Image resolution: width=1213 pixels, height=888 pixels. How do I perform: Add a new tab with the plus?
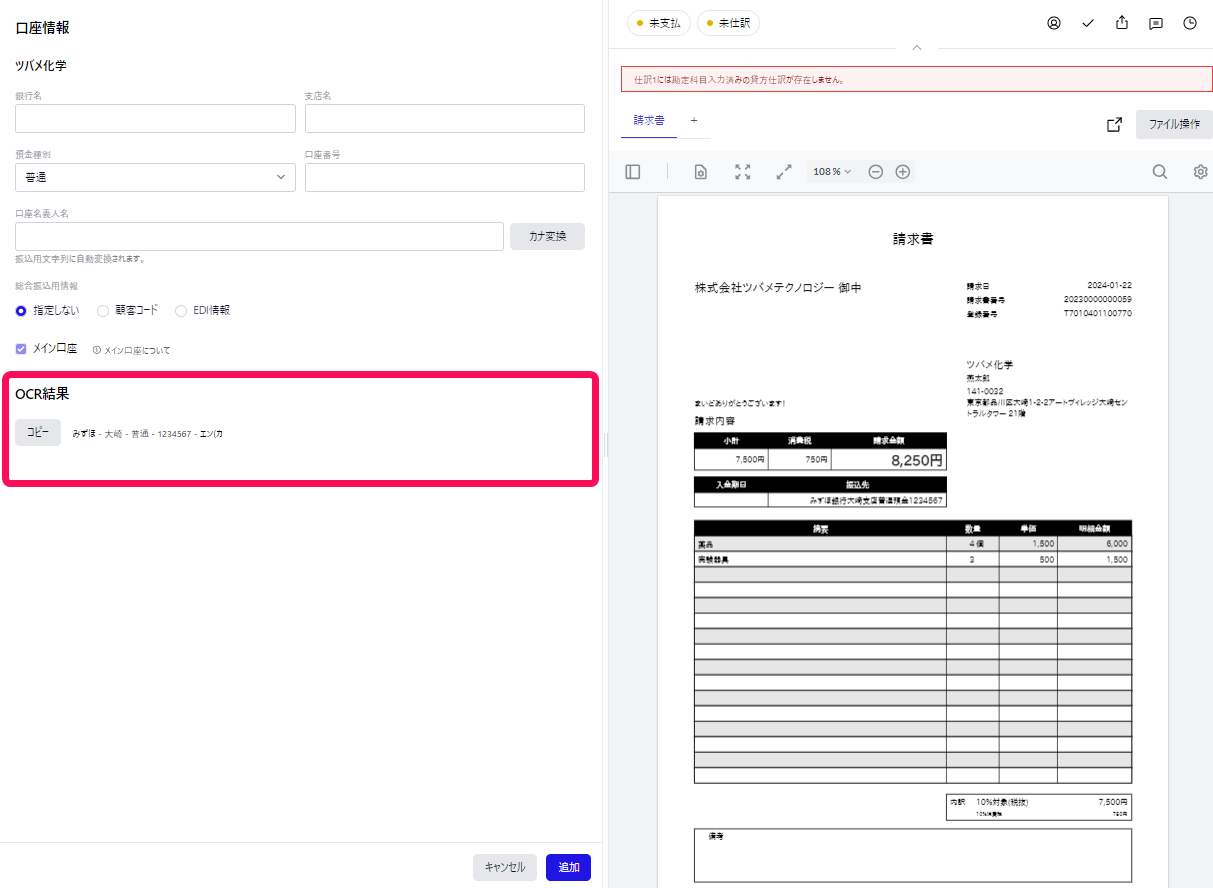pos(694,120)
